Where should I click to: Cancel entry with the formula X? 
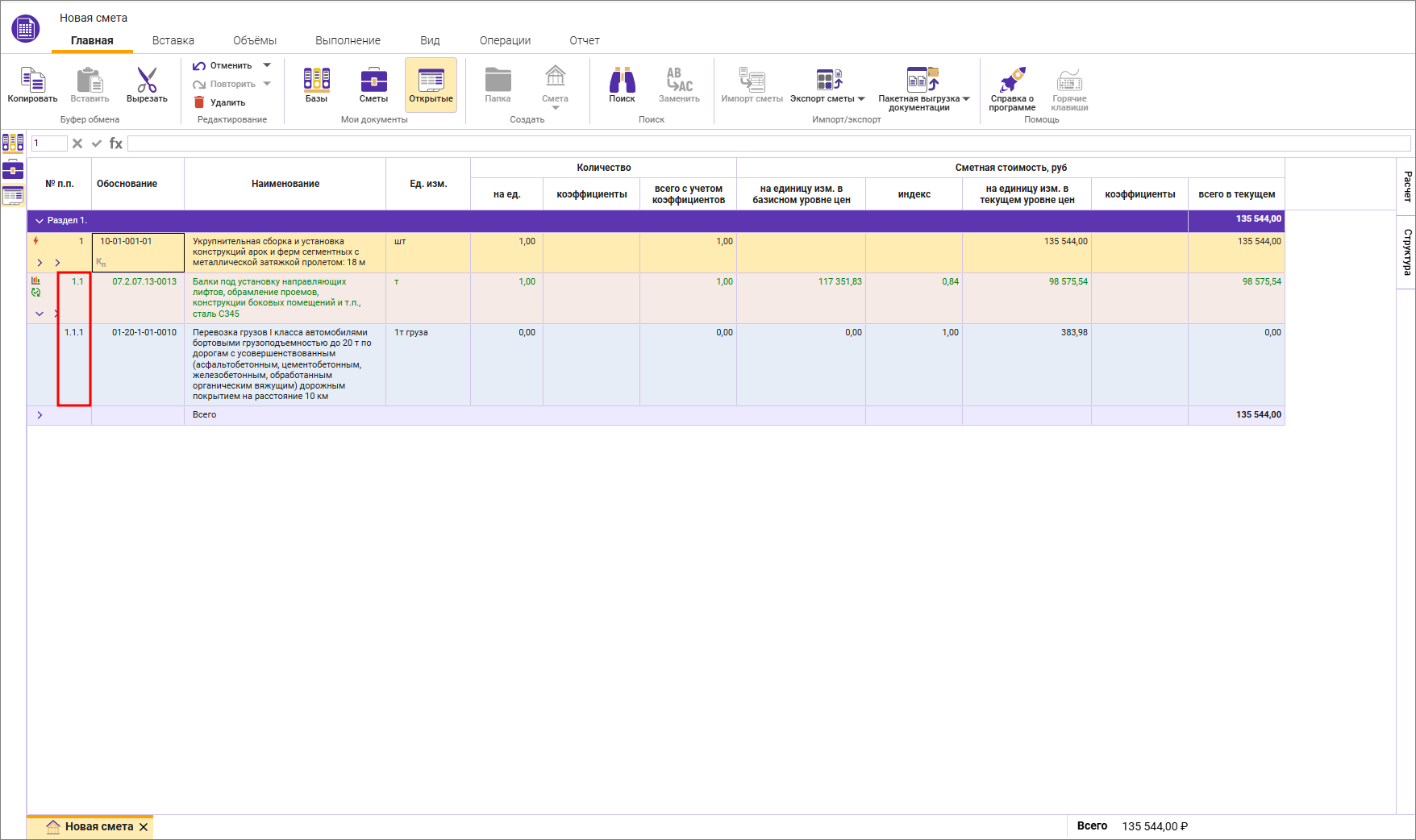pos(77,143)
